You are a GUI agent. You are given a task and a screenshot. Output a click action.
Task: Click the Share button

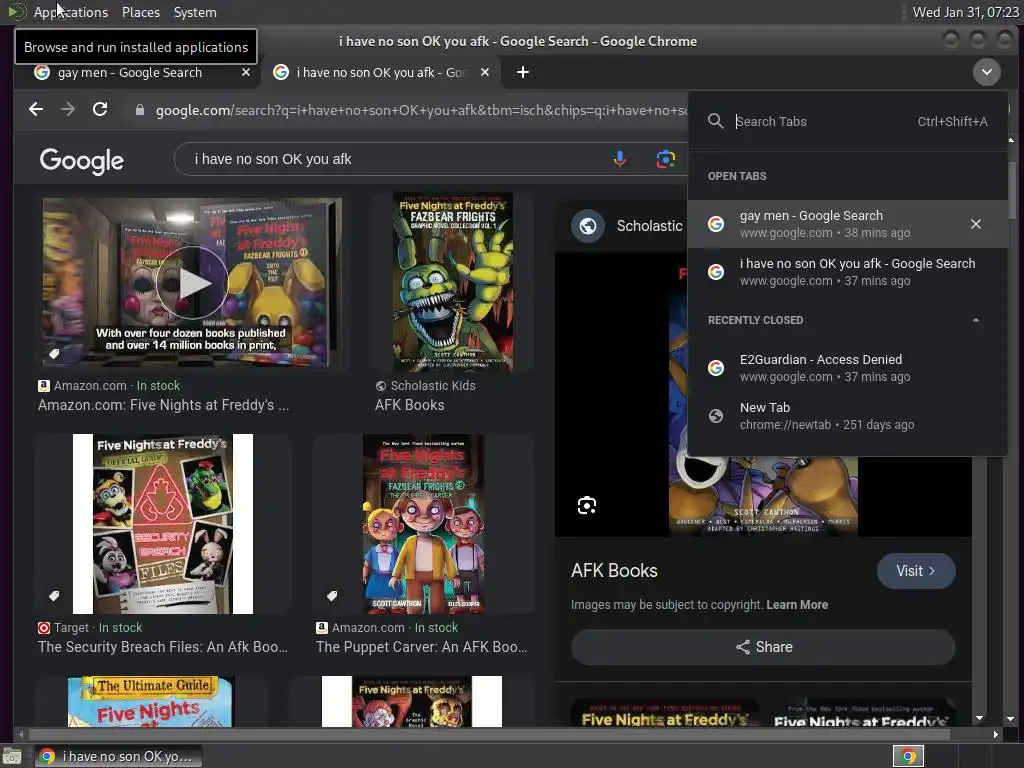point(763,647)
